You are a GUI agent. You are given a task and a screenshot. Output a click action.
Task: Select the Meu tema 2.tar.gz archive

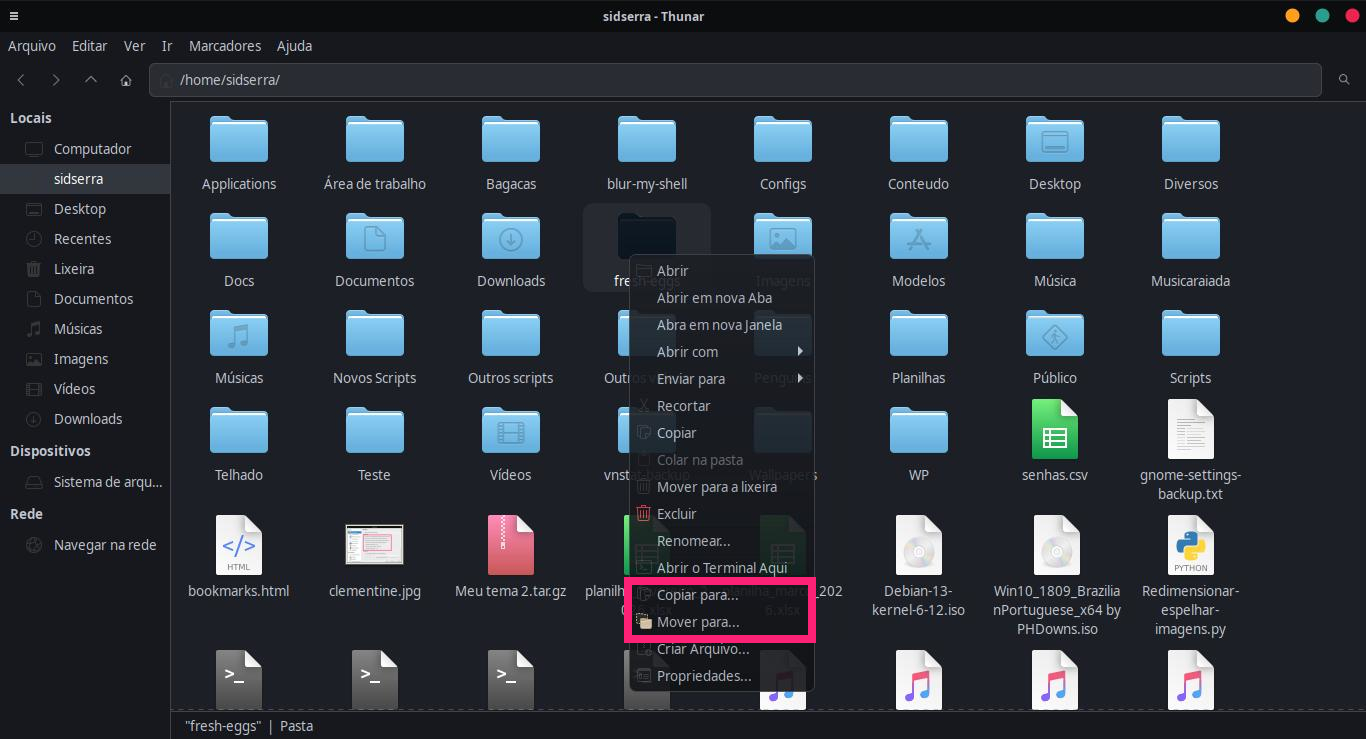510,545
